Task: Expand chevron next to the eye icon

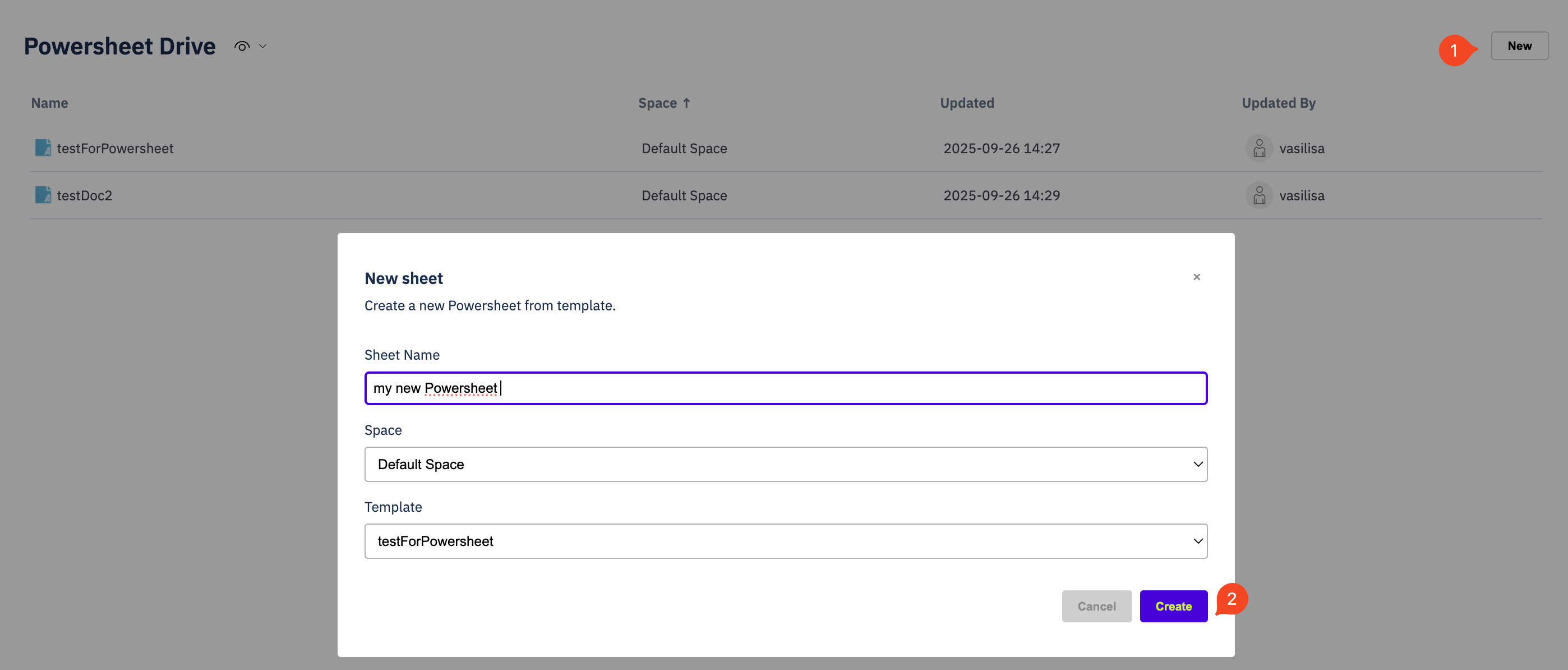Action: 263,46
